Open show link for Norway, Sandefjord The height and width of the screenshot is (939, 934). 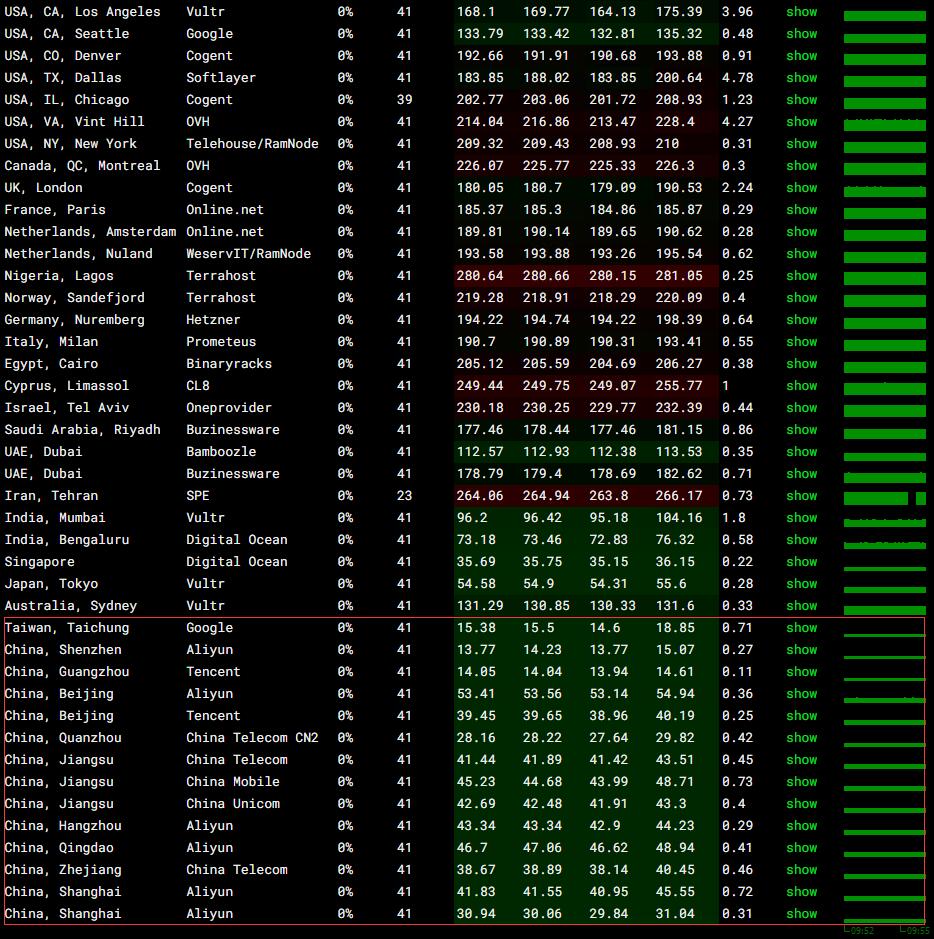(x=801, y=298)
